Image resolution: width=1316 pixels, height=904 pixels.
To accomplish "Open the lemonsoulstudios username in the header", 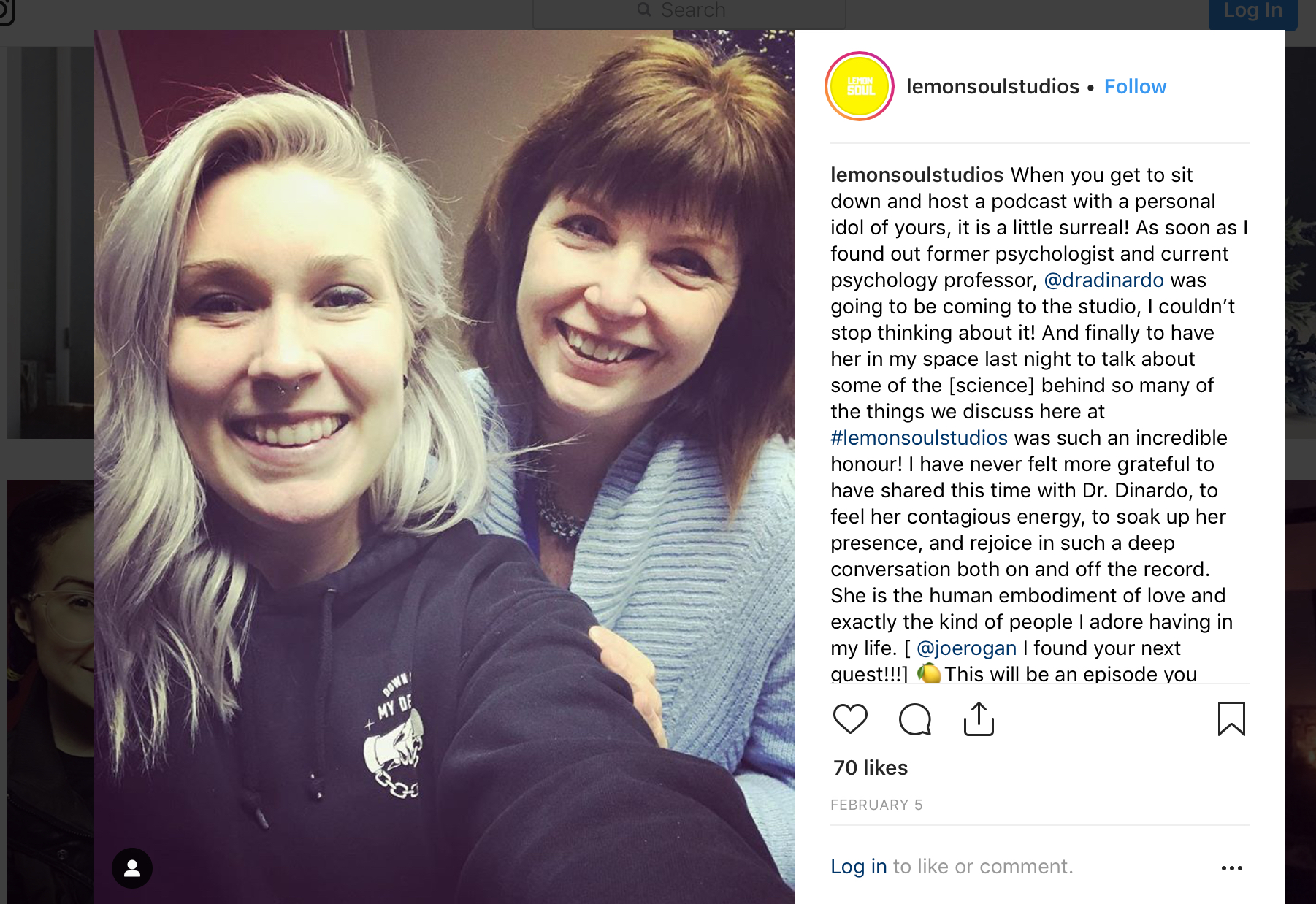I will click(992, 86).
